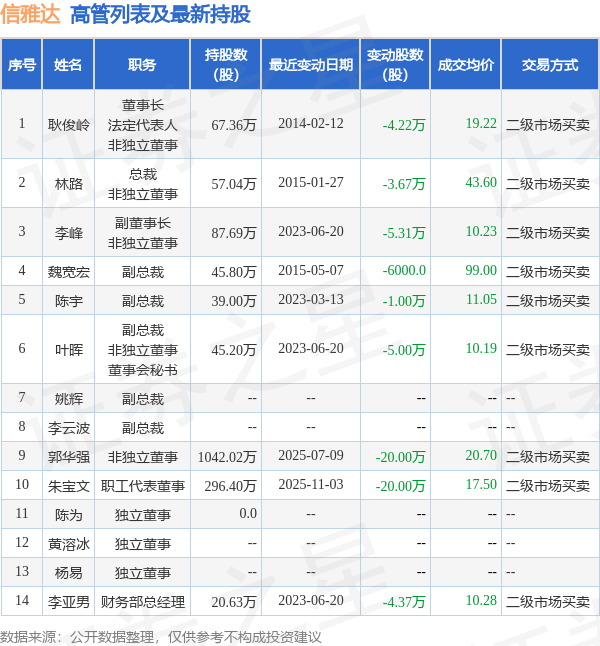Click the date 2023-03-13

[311, 300]
